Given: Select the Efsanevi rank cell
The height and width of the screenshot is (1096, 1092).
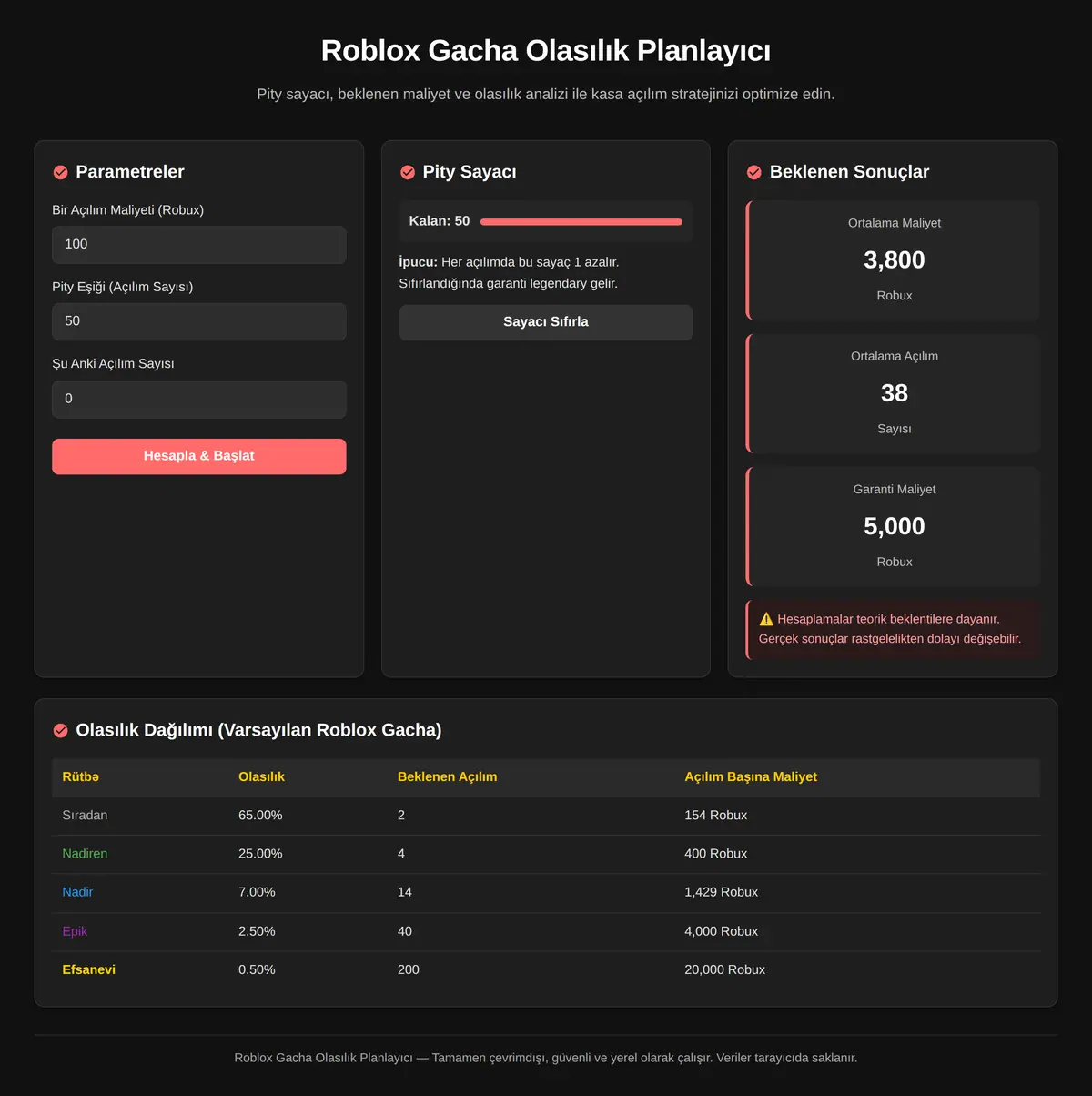Looking at the screenshot, I should (89, 969).
